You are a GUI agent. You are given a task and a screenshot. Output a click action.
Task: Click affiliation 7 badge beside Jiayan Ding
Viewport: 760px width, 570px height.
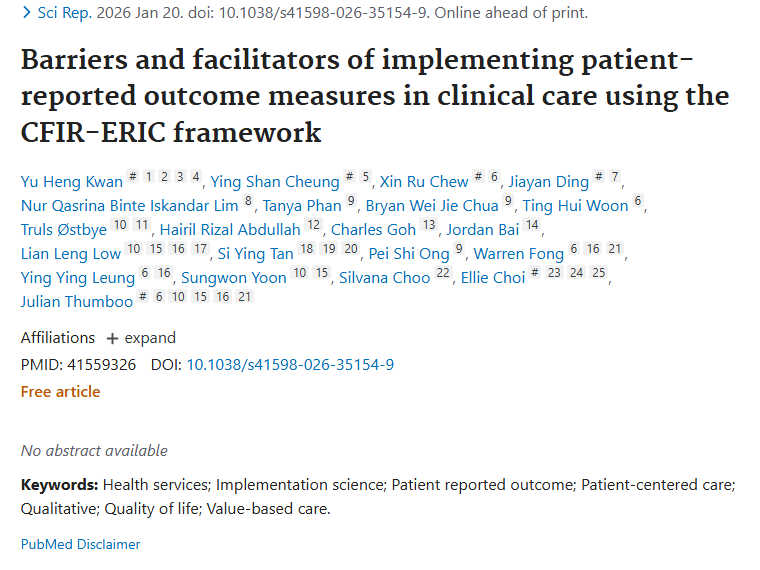tap(615, 178)
